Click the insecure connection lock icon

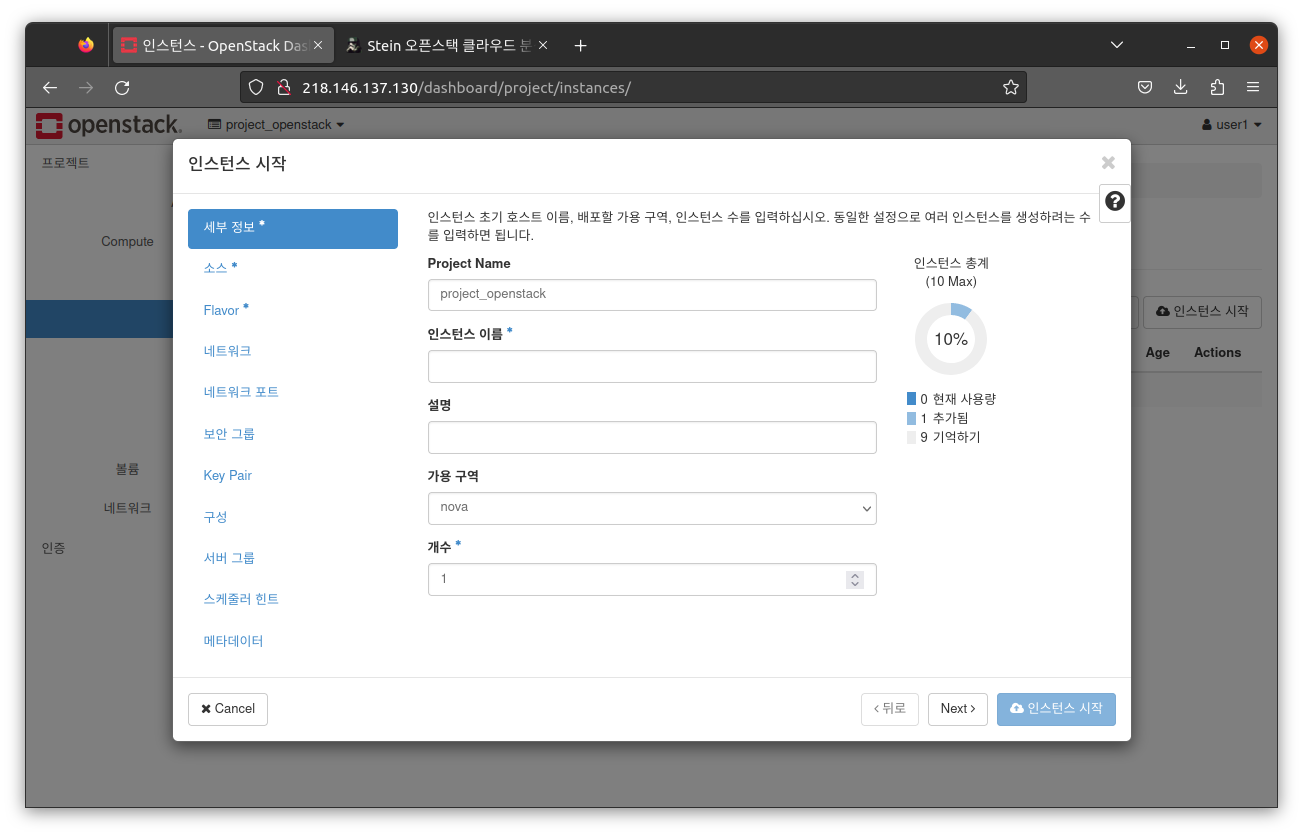(x=283, y=88)
